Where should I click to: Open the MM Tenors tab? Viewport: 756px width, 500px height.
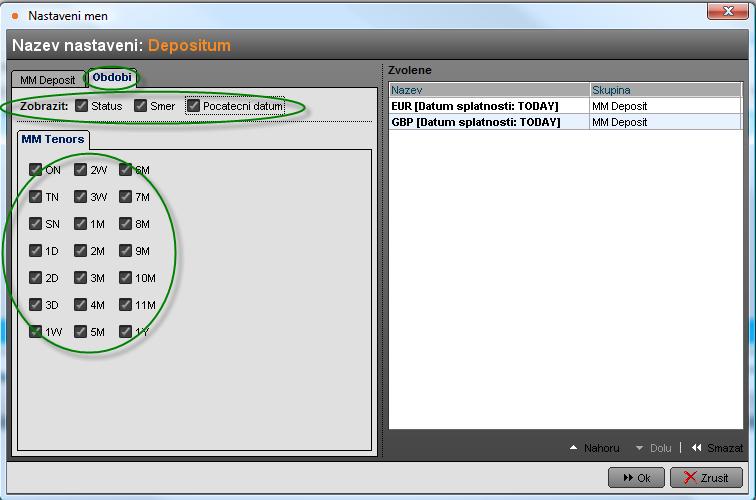click(53, 139)
